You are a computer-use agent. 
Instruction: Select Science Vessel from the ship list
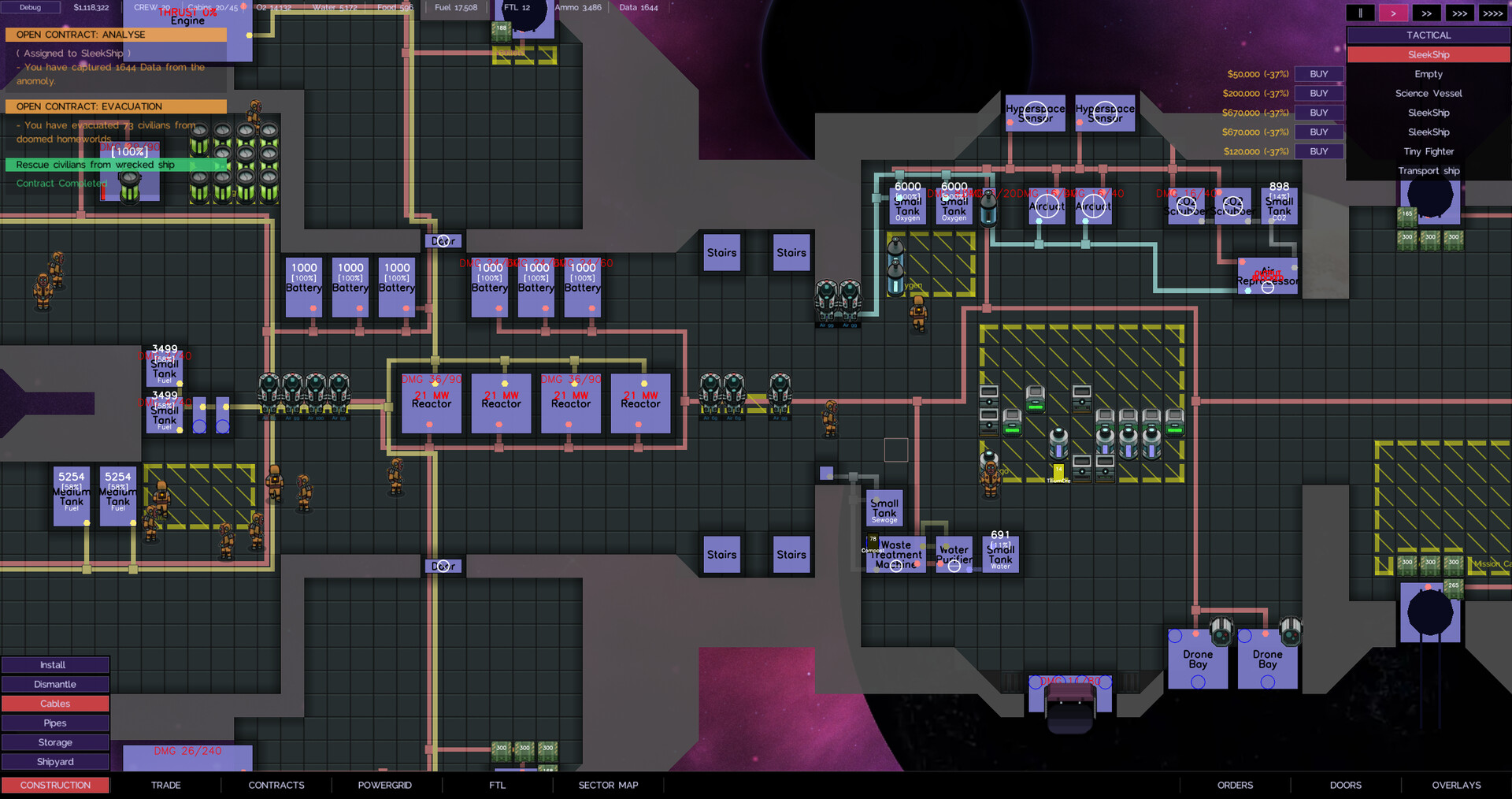click(x=1429, y=93)
